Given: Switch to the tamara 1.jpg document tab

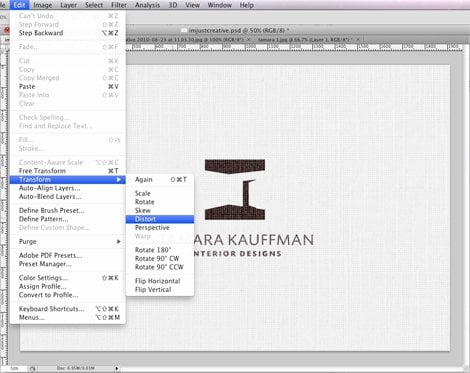Looking at the screenshot, I should click(x=305, y=39).
